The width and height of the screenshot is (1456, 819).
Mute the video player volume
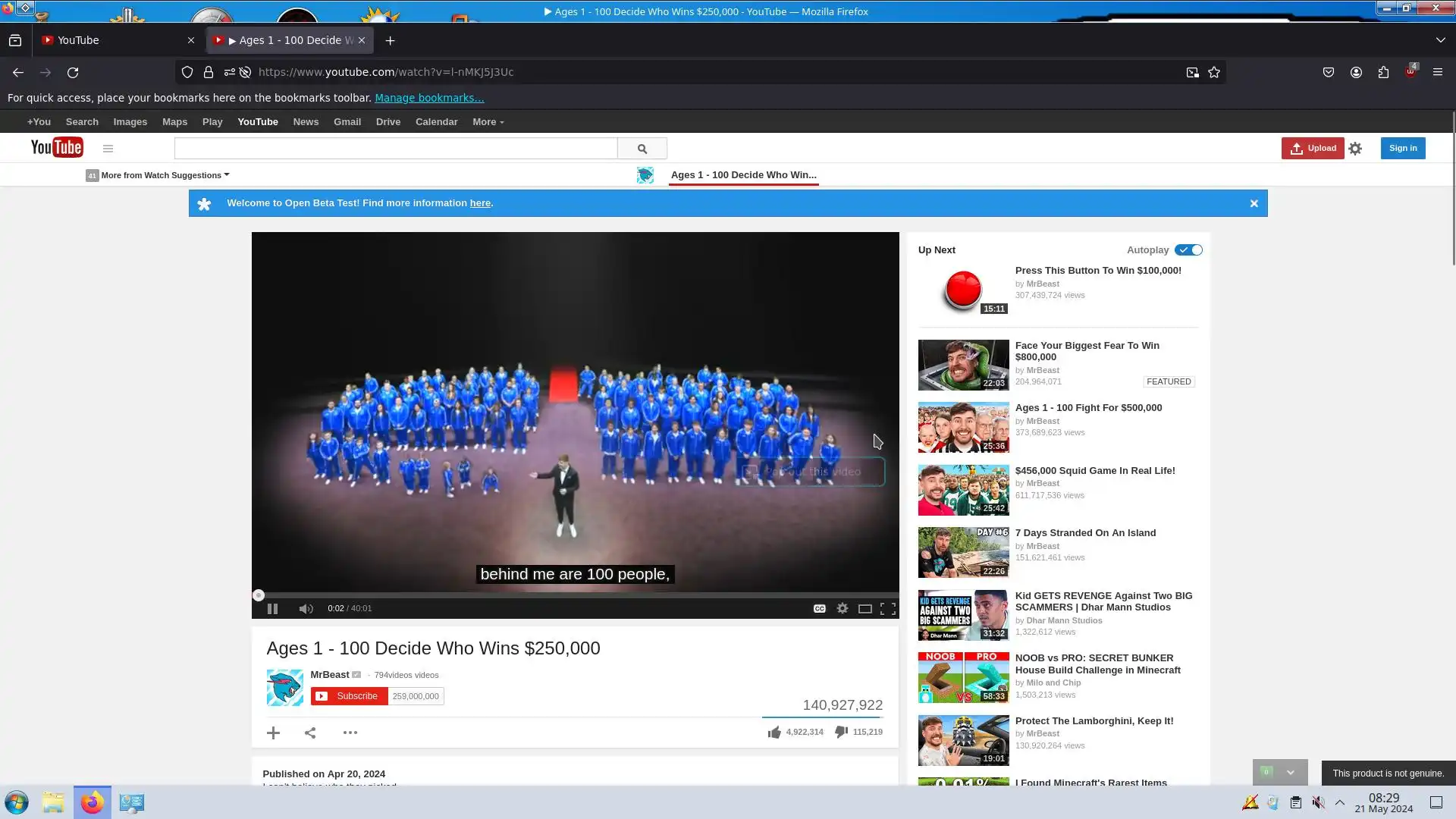306,609
